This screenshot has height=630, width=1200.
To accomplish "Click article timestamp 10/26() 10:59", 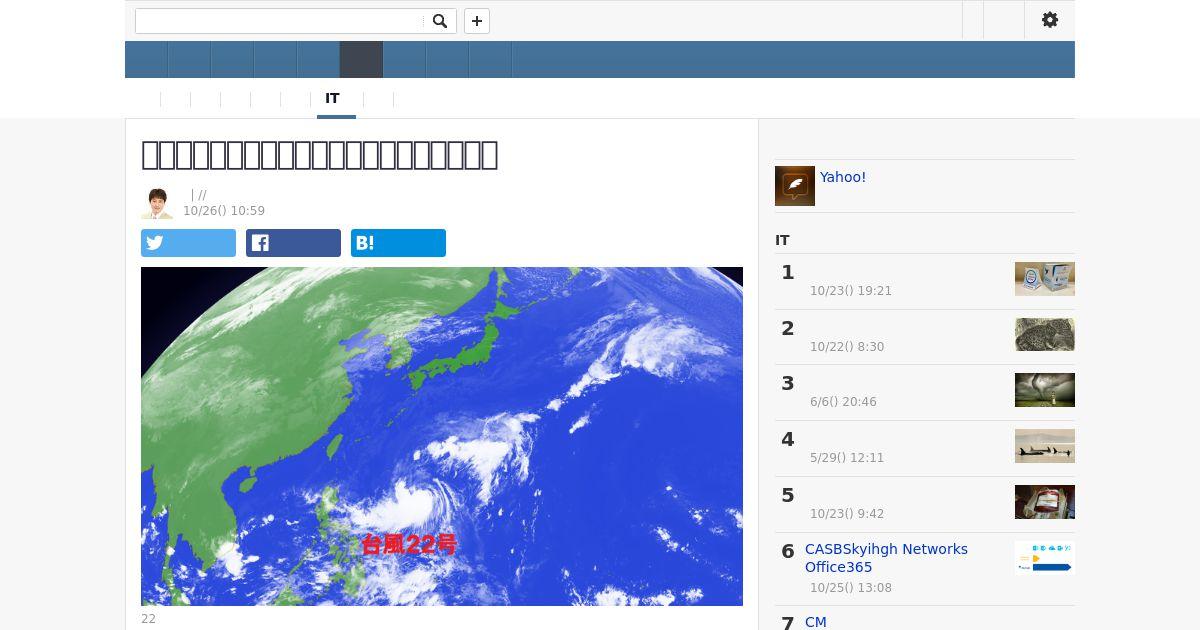I will tap(224, 211).
